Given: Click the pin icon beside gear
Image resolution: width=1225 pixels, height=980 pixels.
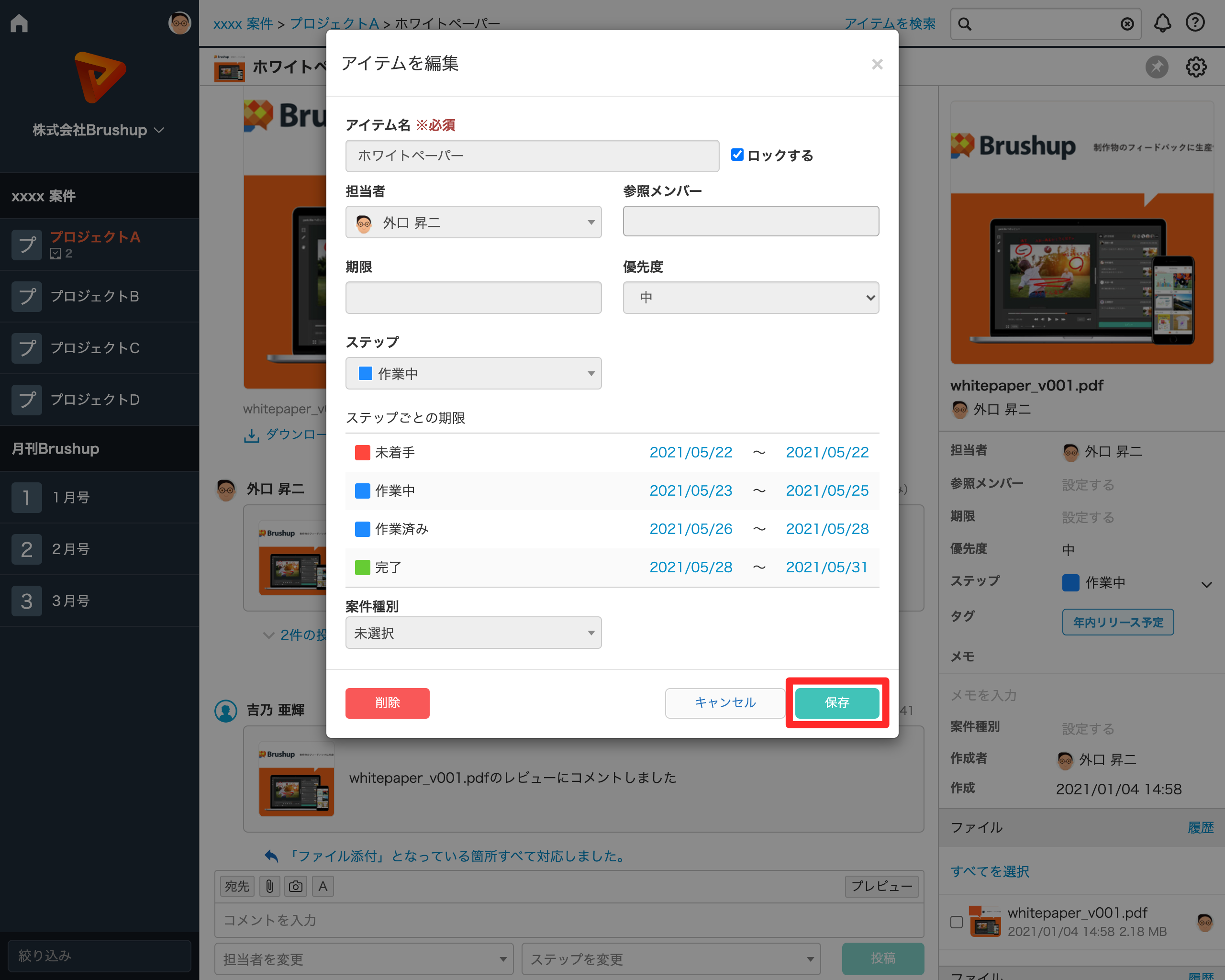Looking at the screenshot, I should pos(1157,67).
